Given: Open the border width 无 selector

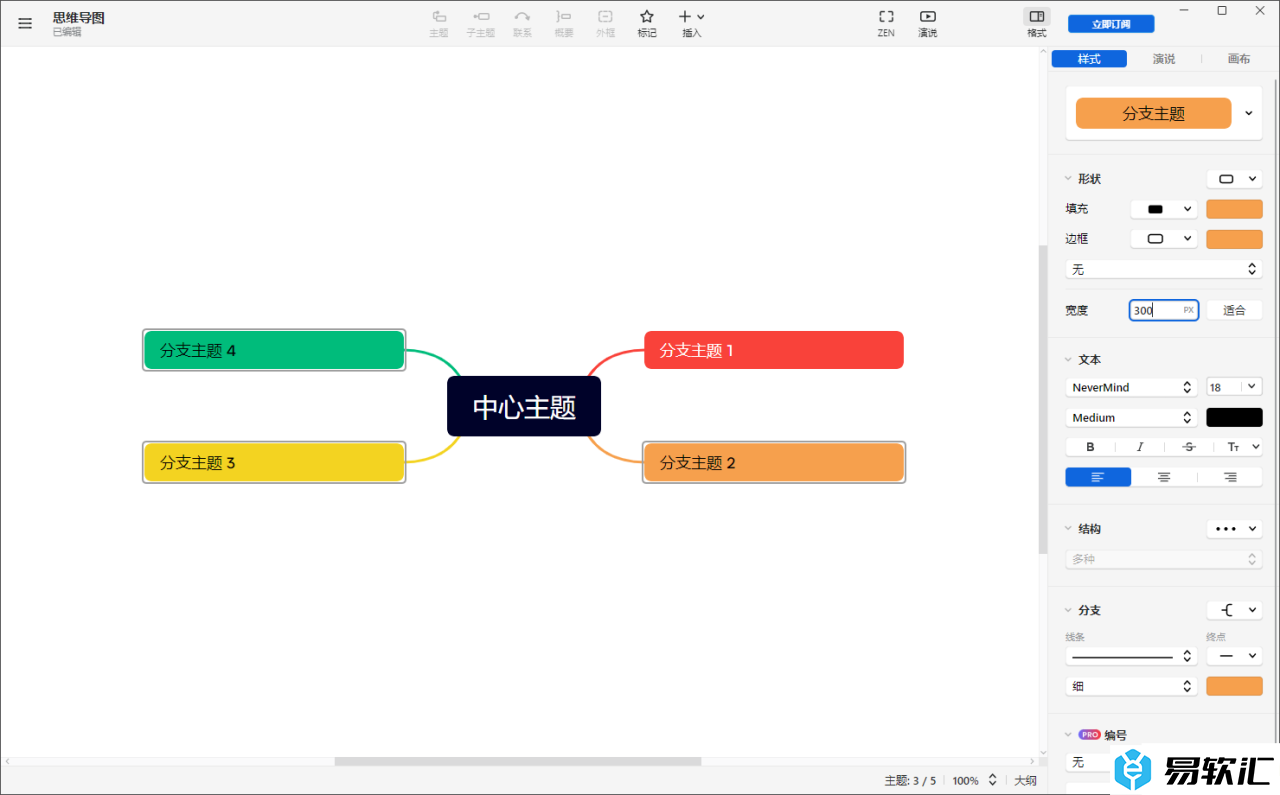Looking at the screenshot, I should pyautogui.click(x=1163, y=269).
